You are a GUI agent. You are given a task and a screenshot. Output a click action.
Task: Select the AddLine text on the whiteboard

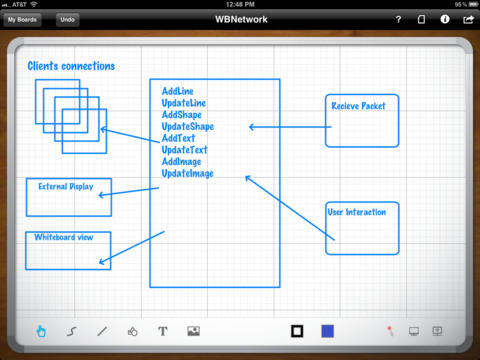coord(177,91)
